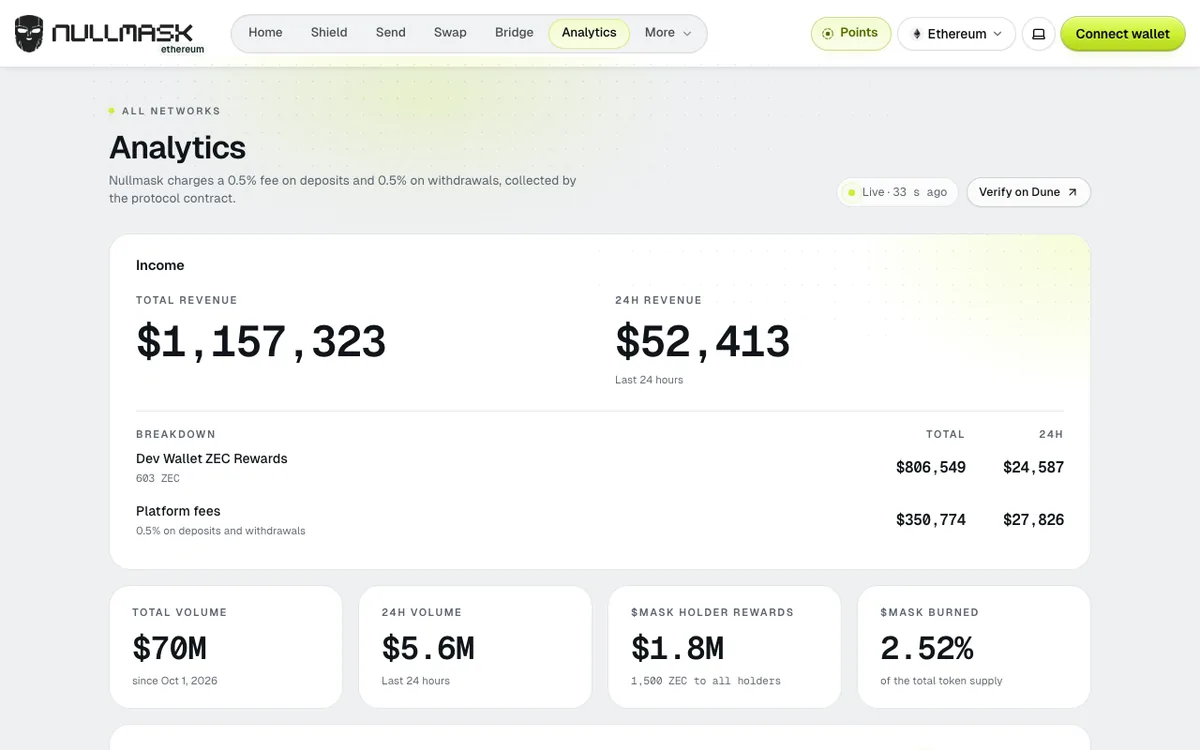
Task: Click the Total Volume $70M card
Action: [x=226, y=647]
